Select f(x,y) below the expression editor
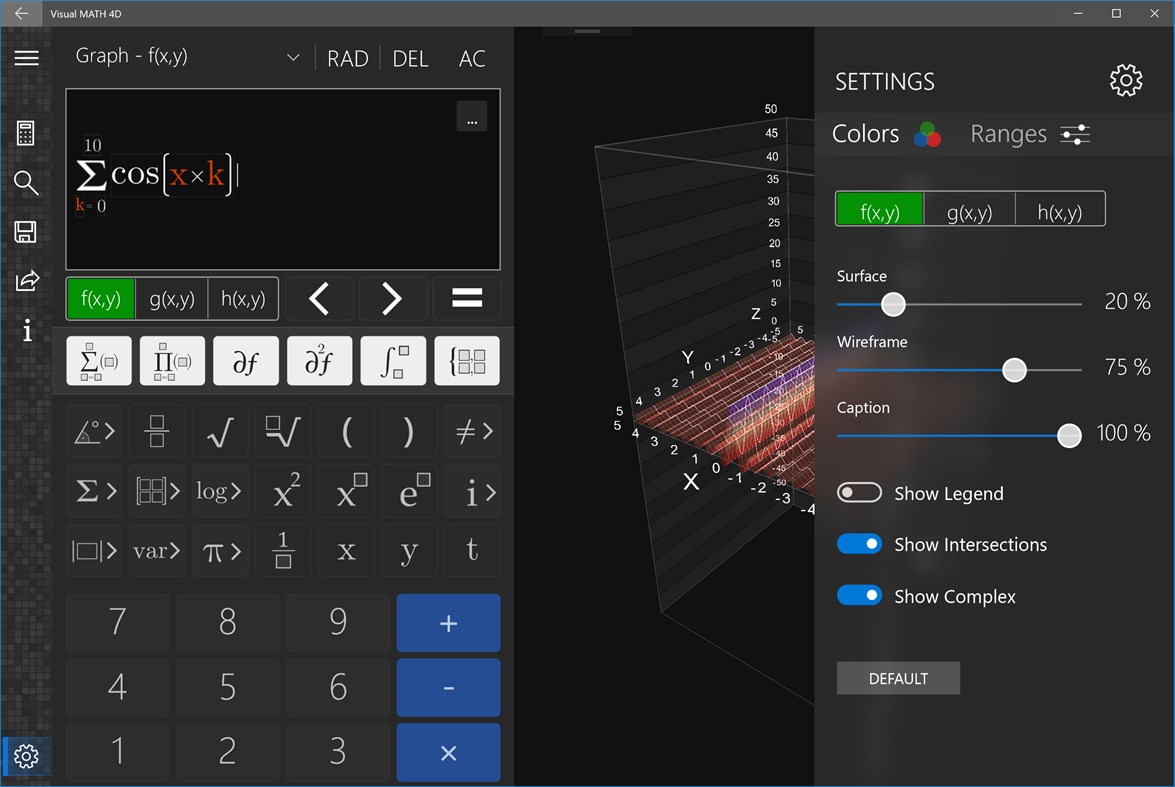The width and height of the screenshot is (1175, 787). coord(100,299)
